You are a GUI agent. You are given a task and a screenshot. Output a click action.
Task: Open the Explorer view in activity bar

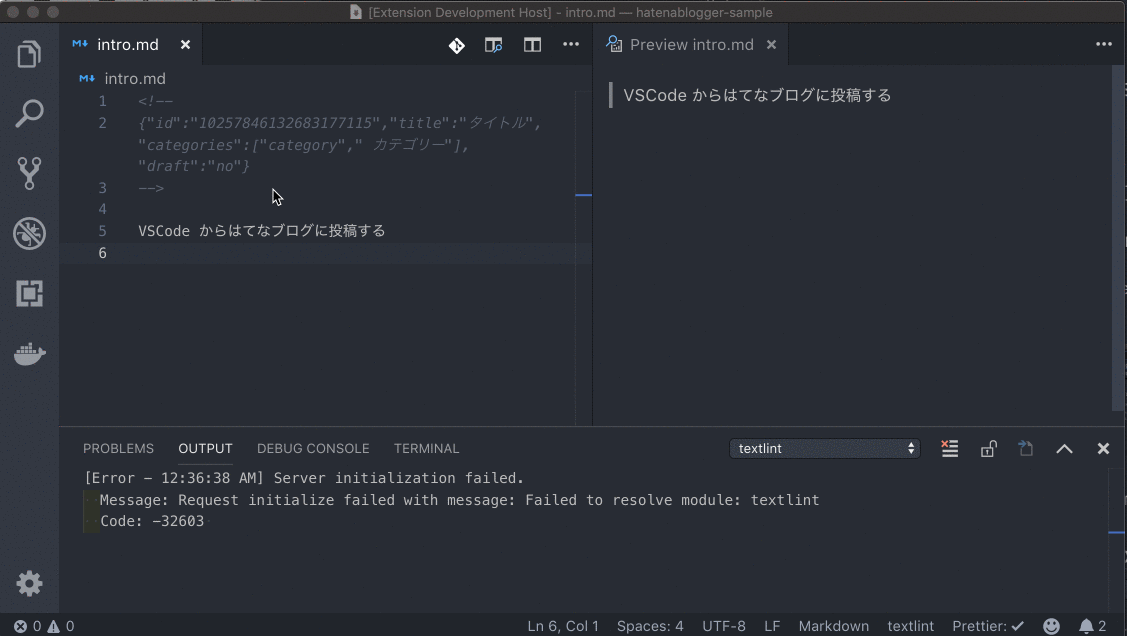coord(29,54)
